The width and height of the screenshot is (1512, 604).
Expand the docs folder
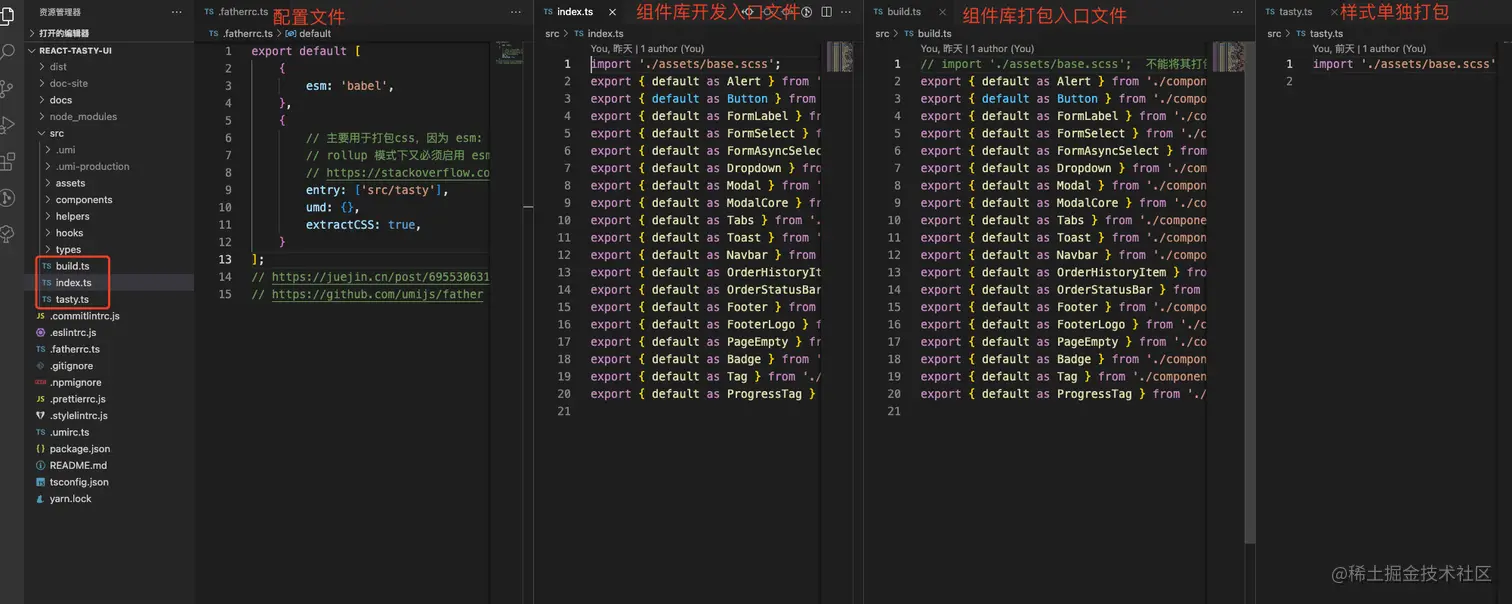[x=108, y=100]
